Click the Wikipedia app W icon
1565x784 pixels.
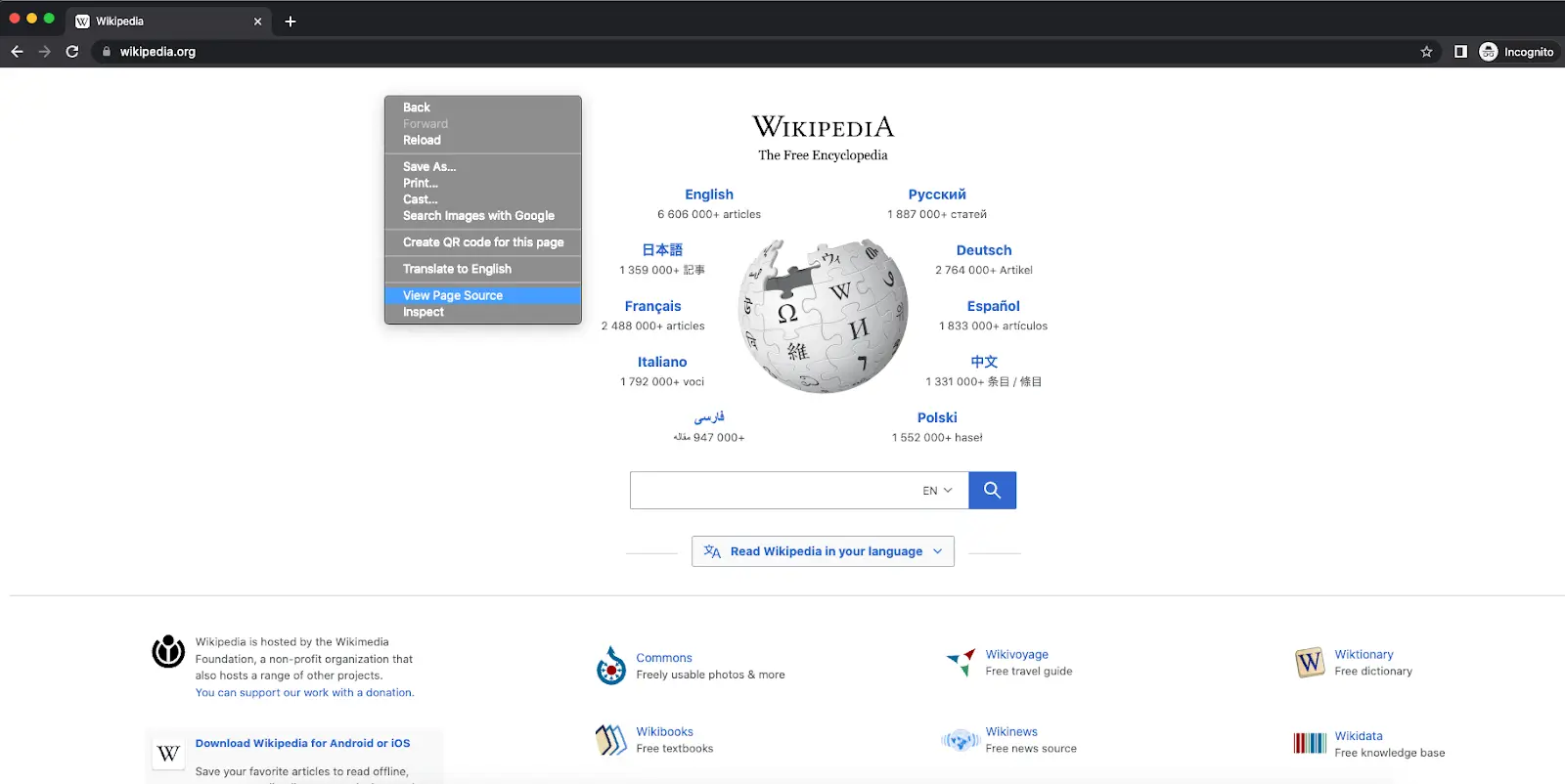point(168,754)
